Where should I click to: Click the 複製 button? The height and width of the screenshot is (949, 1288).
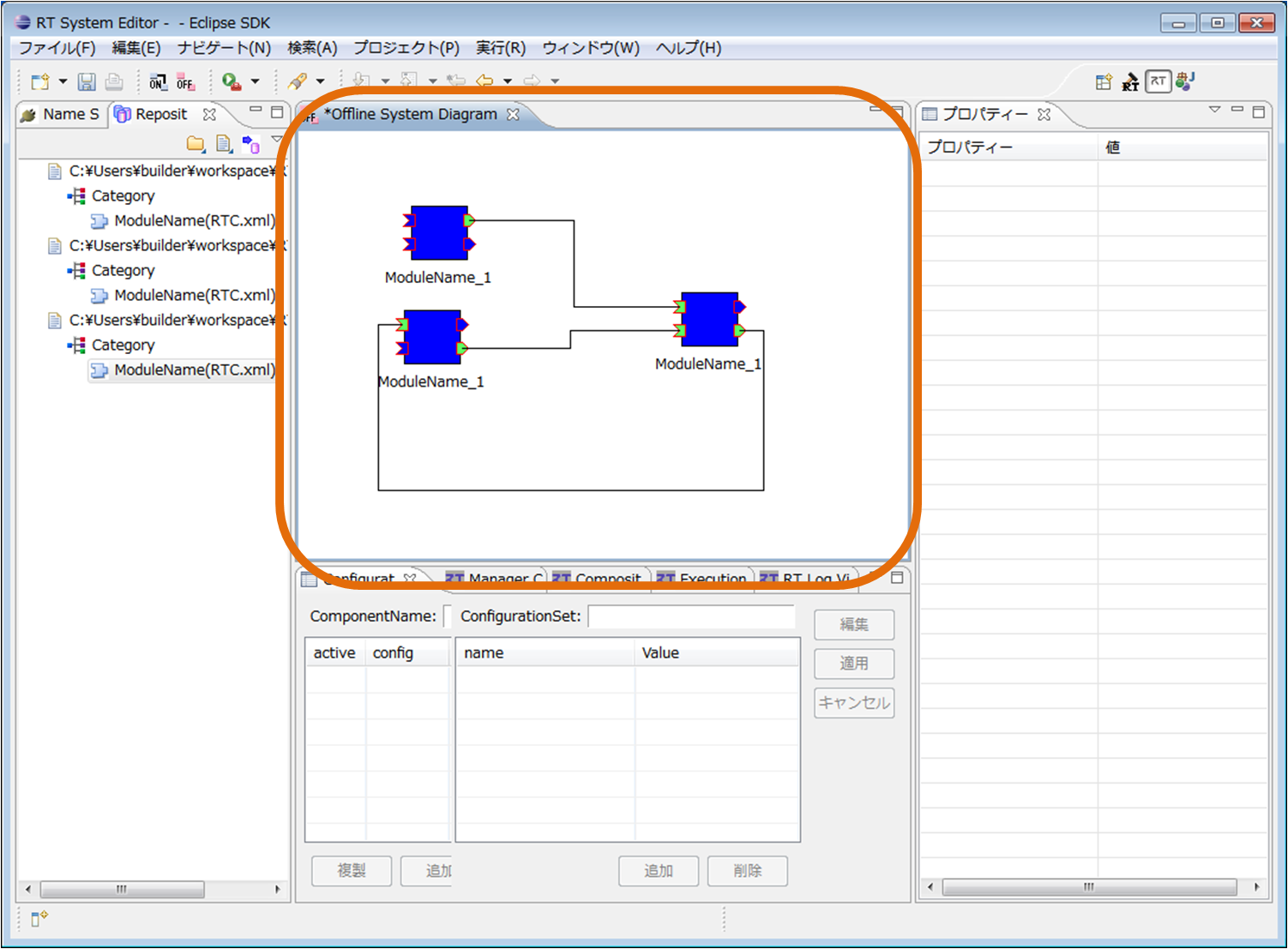pos(352,871)
